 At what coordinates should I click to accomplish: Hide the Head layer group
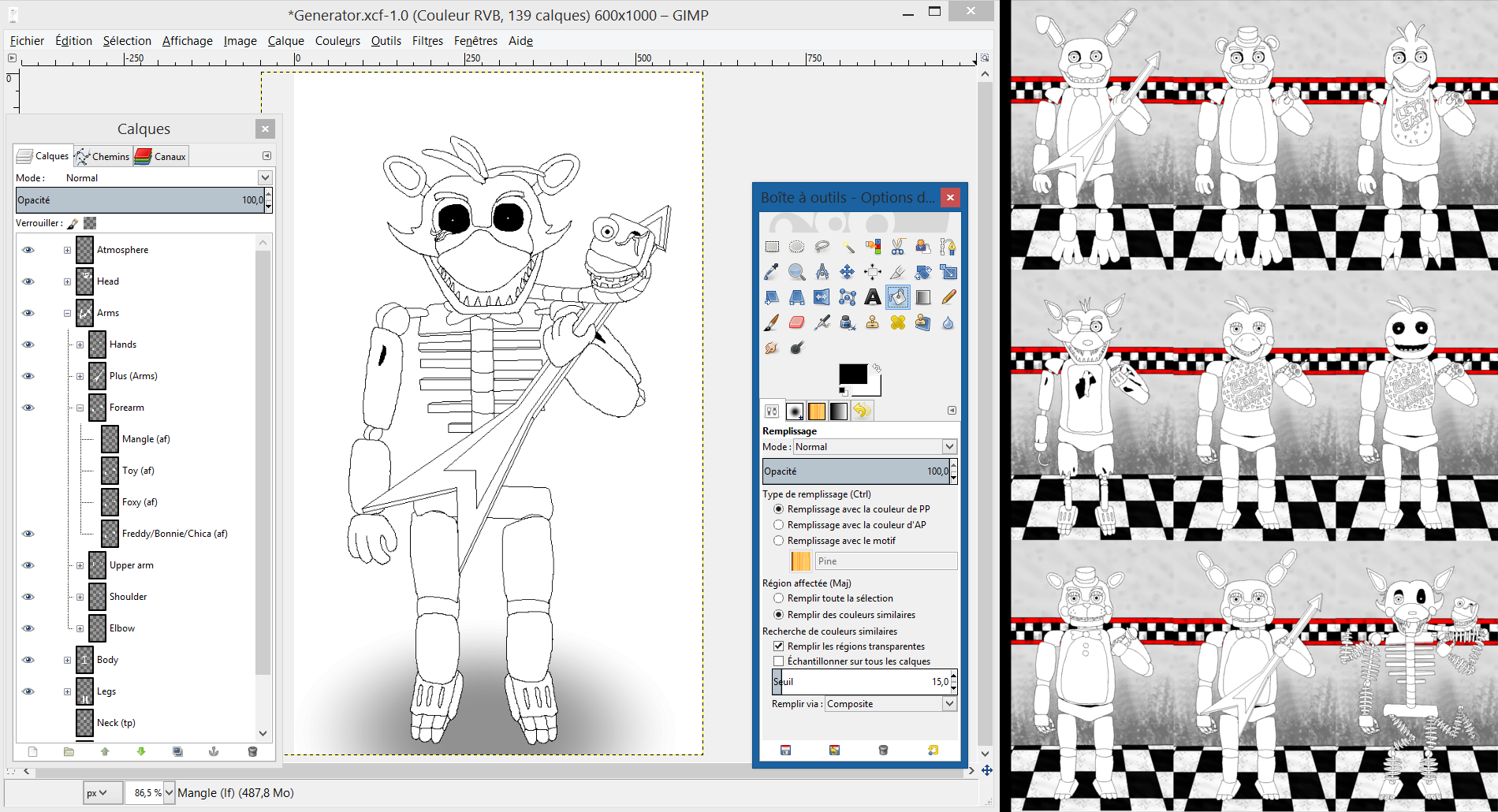pyautogui.click(x=28, y=281)
